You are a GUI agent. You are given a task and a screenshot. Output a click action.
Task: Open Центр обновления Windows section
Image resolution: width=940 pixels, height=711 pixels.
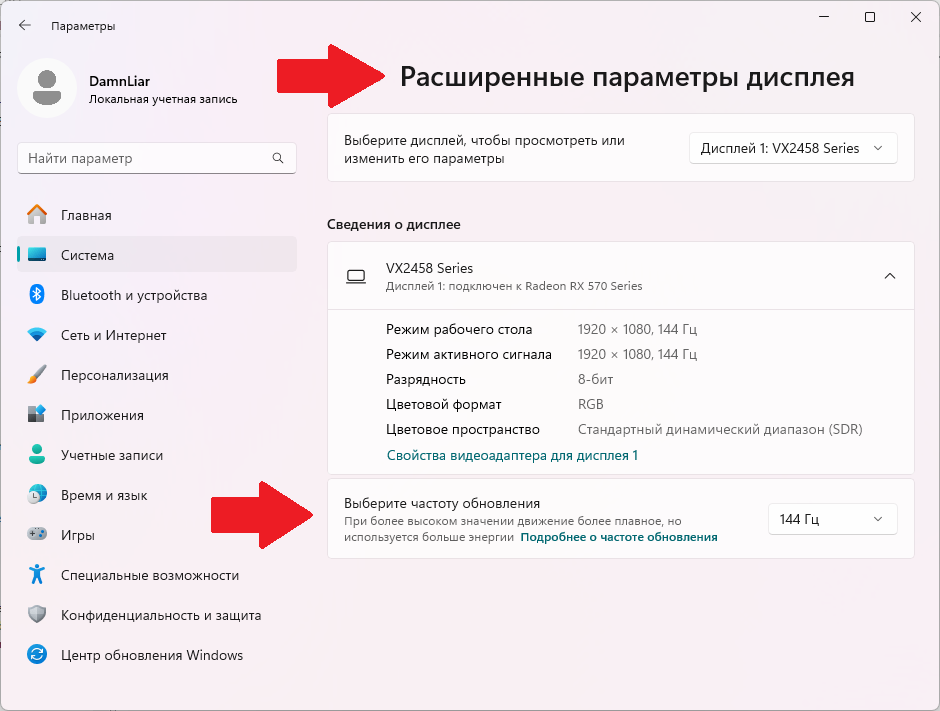point(152,655)
